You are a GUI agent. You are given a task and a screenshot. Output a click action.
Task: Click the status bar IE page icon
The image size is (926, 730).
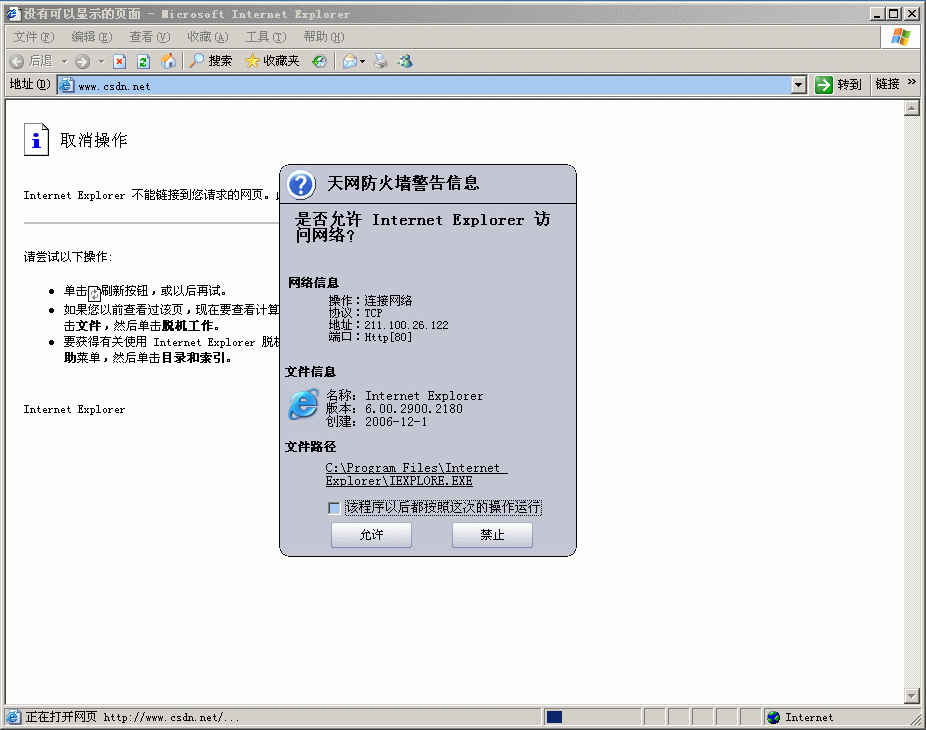click(x=13, y=717)
